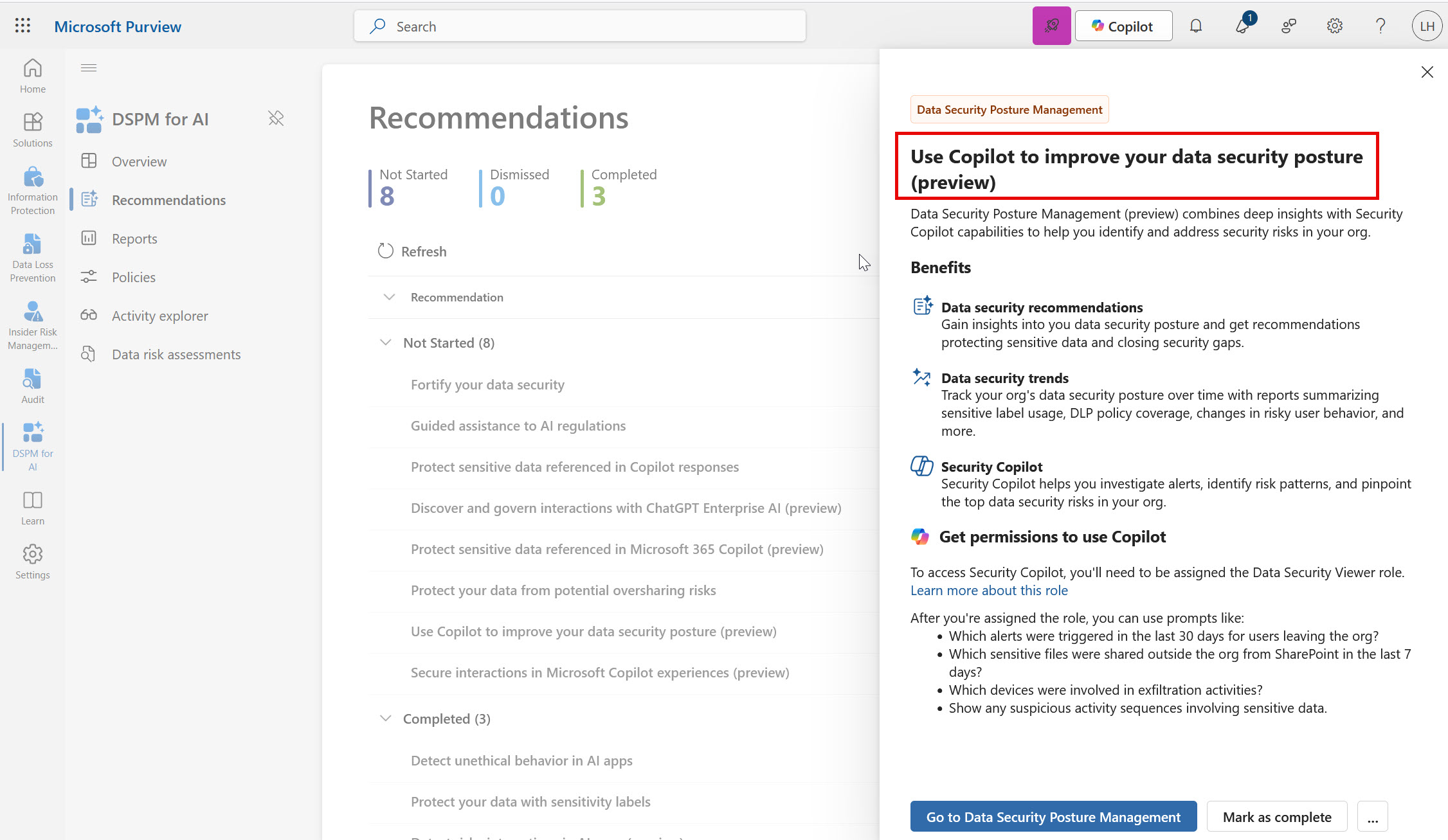Image resolution: width=1448 pixels, height=840 pixels.
Task: Open Insider Risk Management solution
Action: [33, 326]
